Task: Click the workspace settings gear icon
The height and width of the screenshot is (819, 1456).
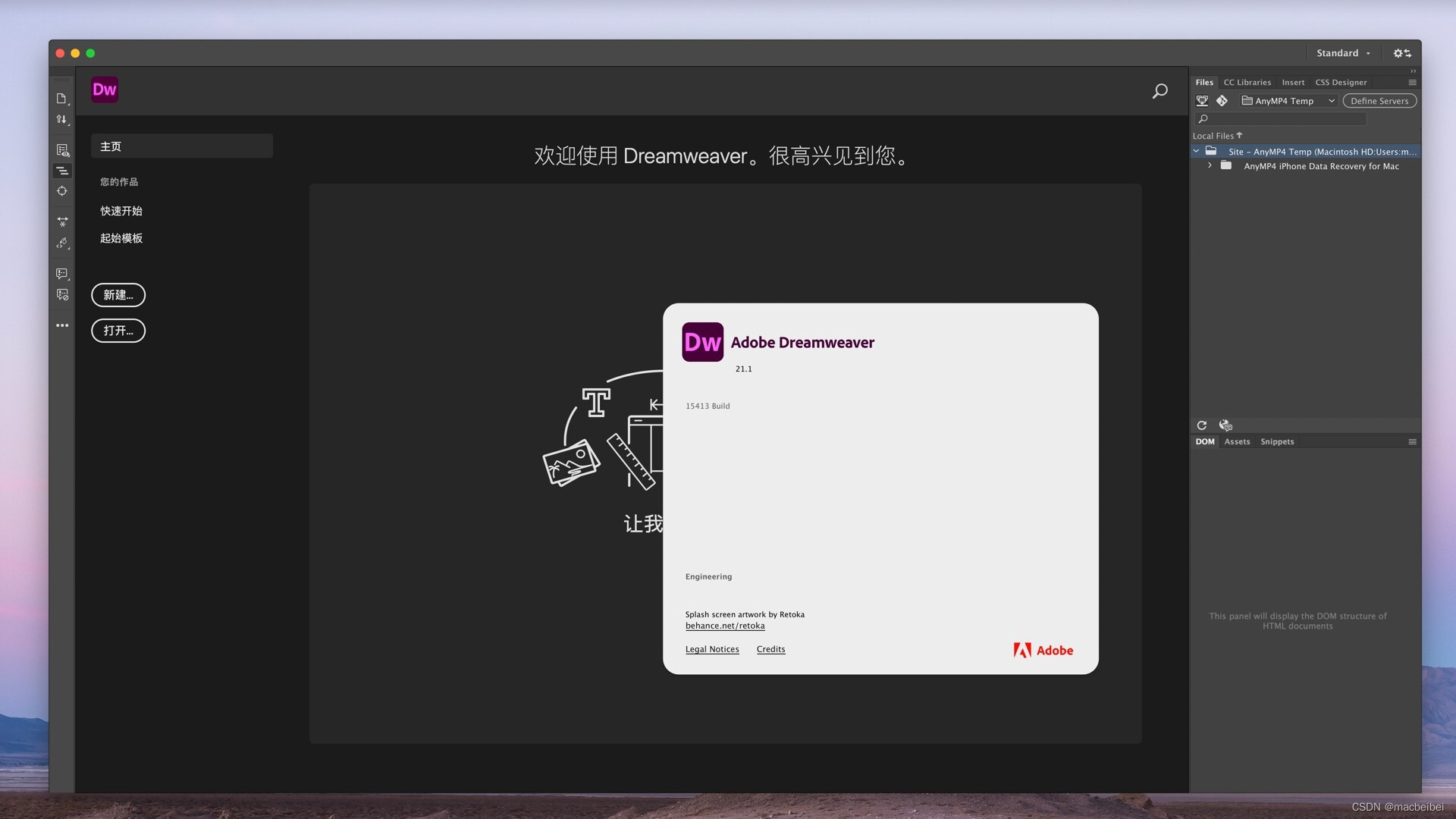Action: (x=1398, y=53)
